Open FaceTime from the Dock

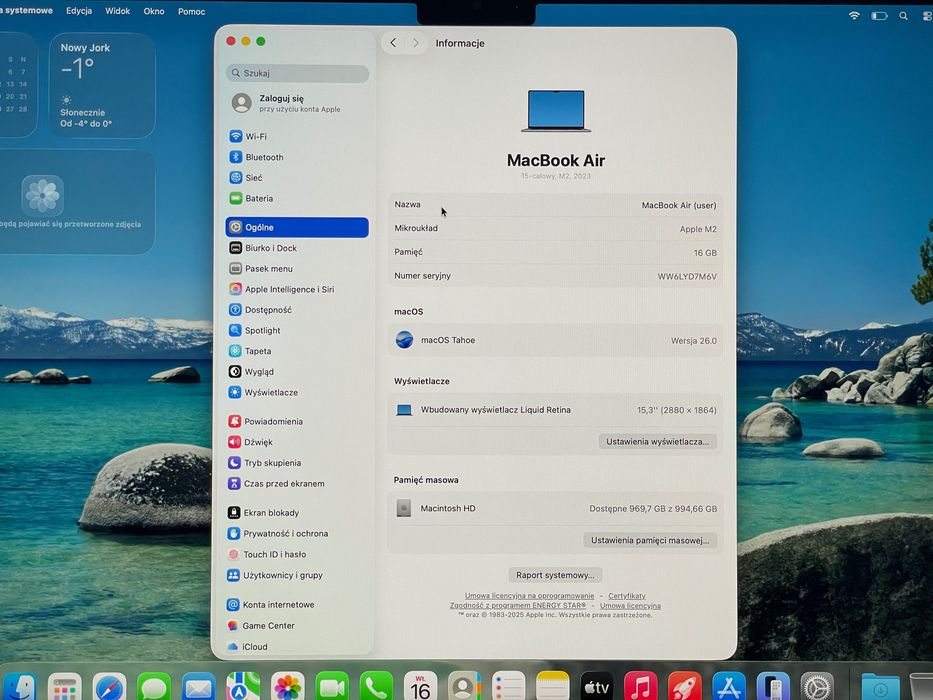click(332, 687)
